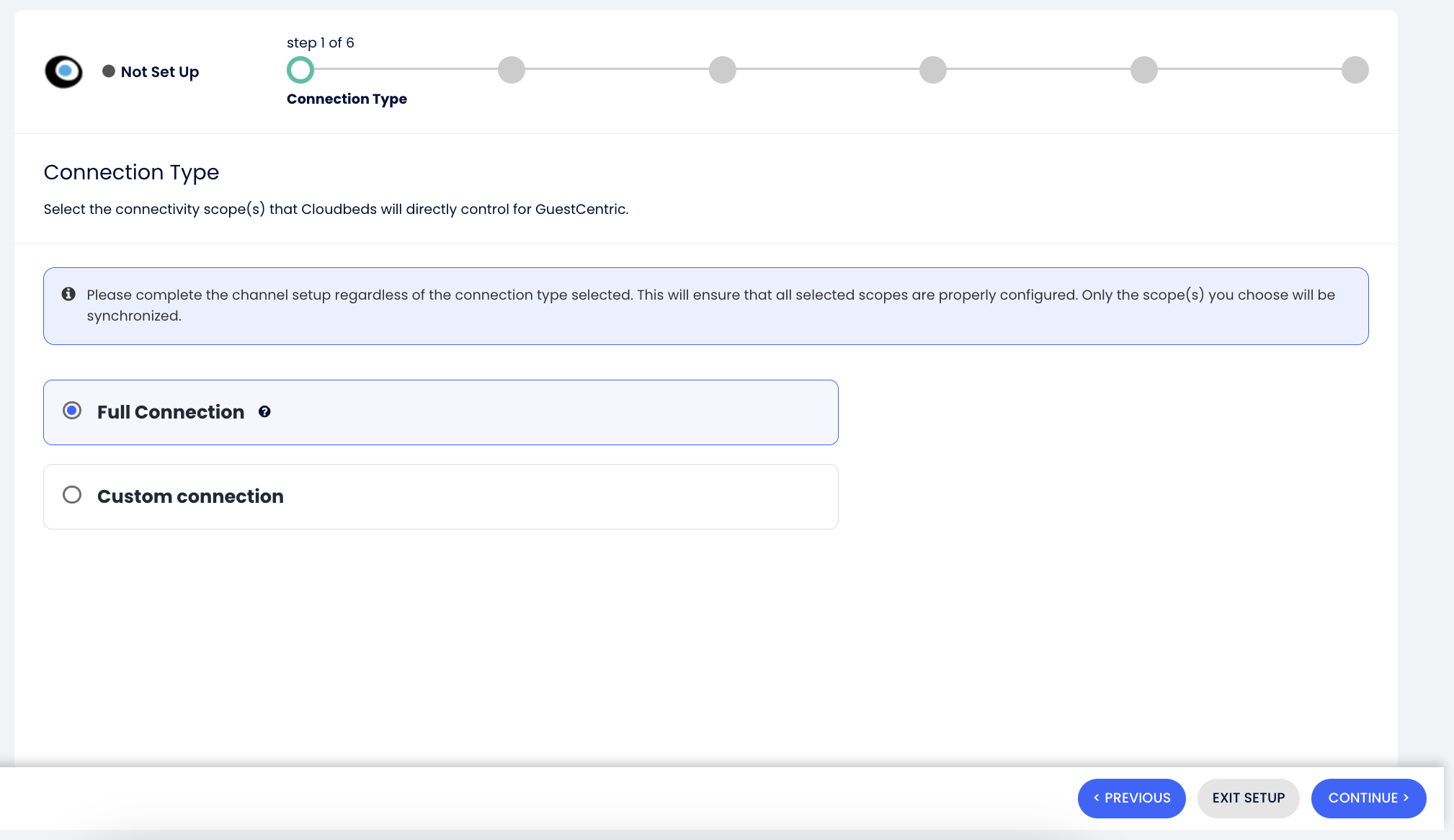
Task: Click the blue informational notice banner
Action: point(706,305)
